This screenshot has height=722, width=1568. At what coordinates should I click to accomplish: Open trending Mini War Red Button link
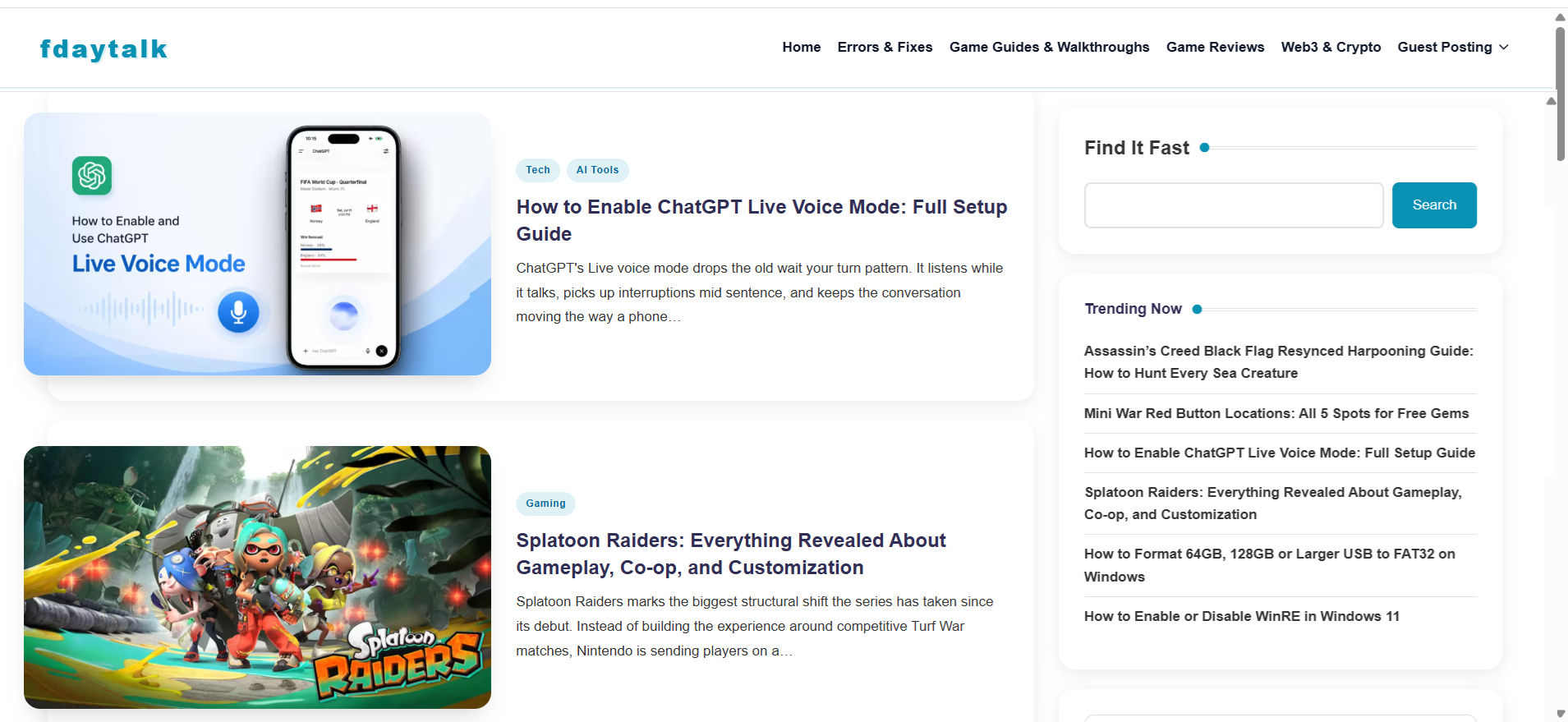coord(1276,413)
